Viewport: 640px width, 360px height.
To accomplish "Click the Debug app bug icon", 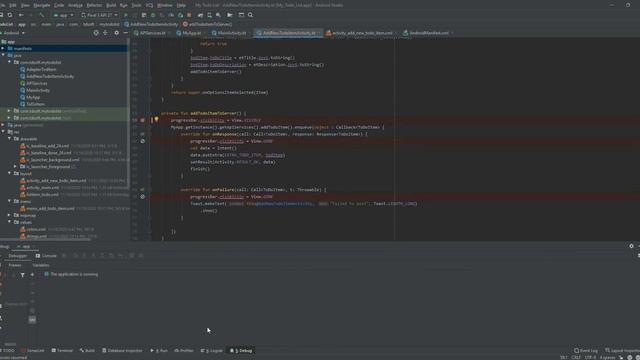I will pos(153,15).
